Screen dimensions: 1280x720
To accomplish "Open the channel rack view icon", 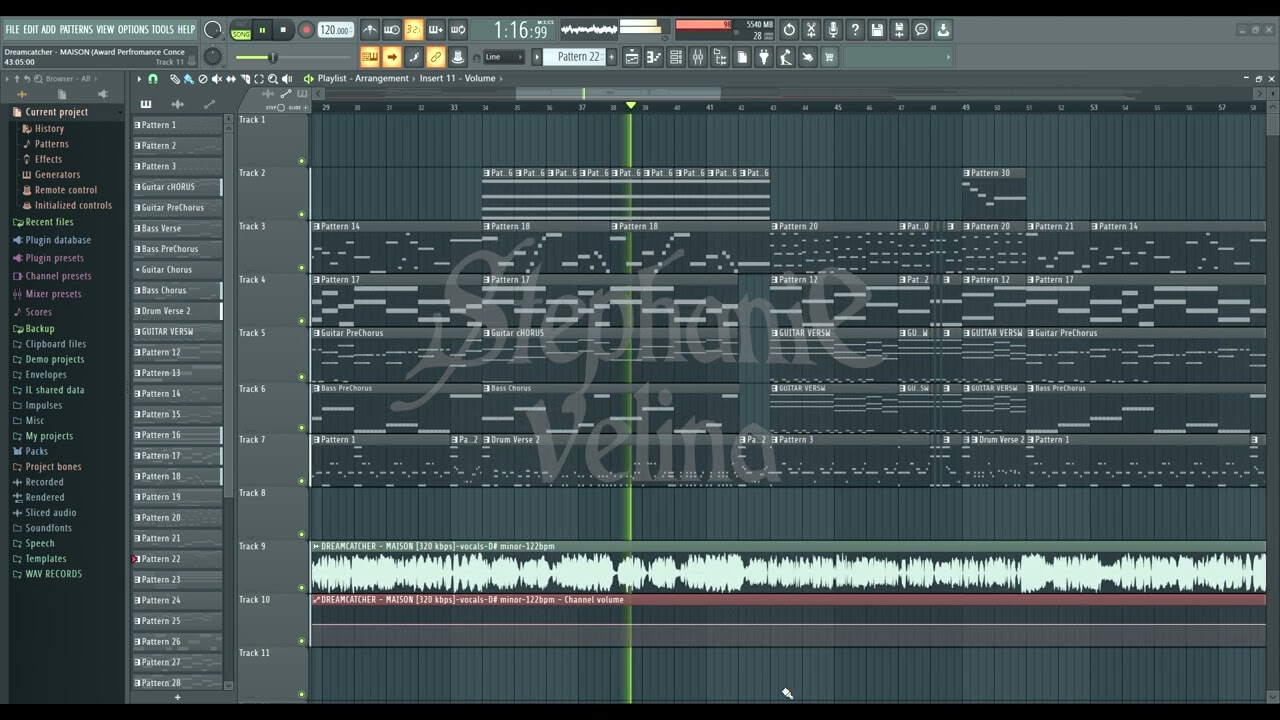I will [676, 57].
